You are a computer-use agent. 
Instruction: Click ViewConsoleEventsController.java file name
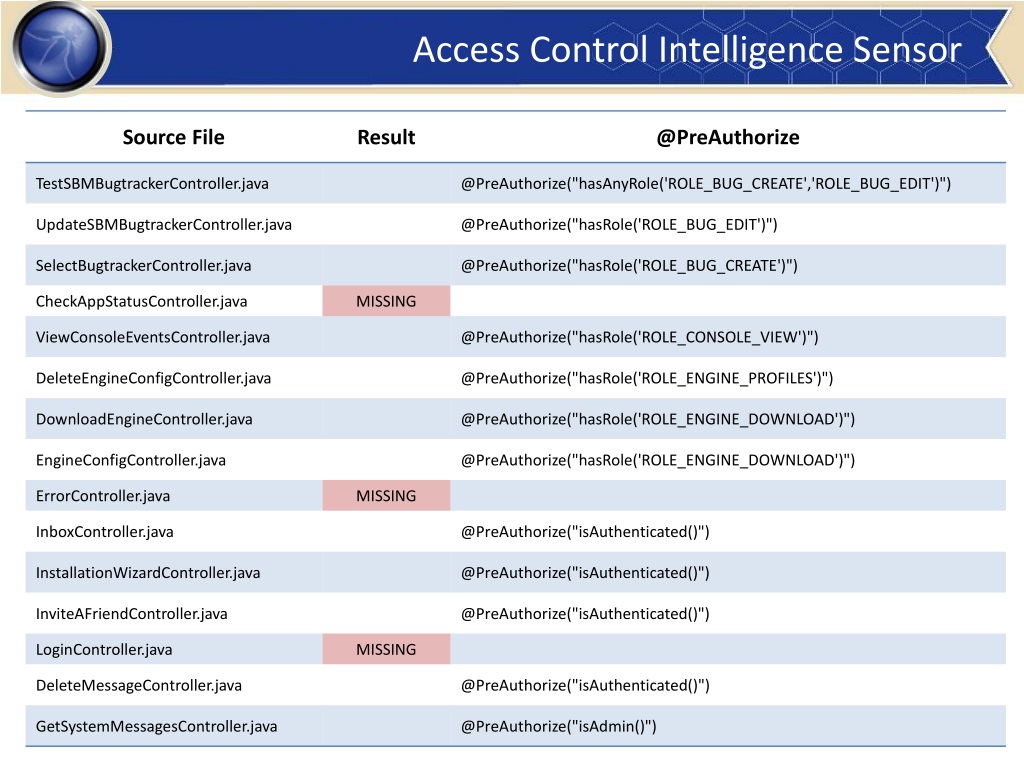pyautogui.click(x=153, y=338)
